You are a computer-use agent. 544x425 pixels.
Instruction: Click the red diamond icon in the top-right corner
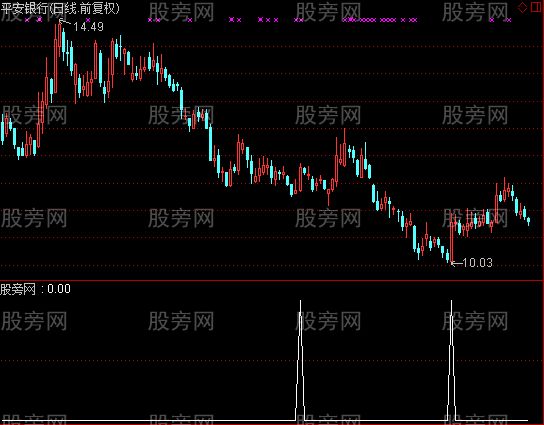(x=522, y=8)
